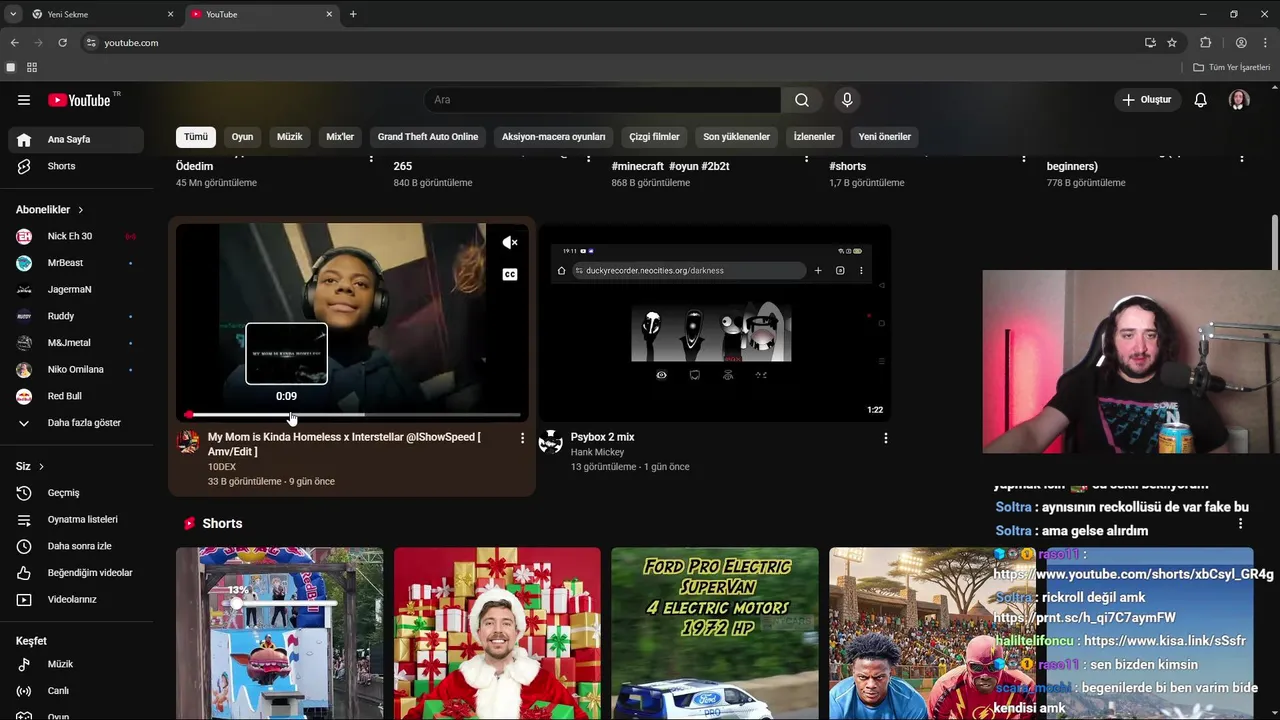Image resolution: width=1280 pixels, height=720 pixels.
Task: Open Shorts from the sidebar
Action: [76, 166]
